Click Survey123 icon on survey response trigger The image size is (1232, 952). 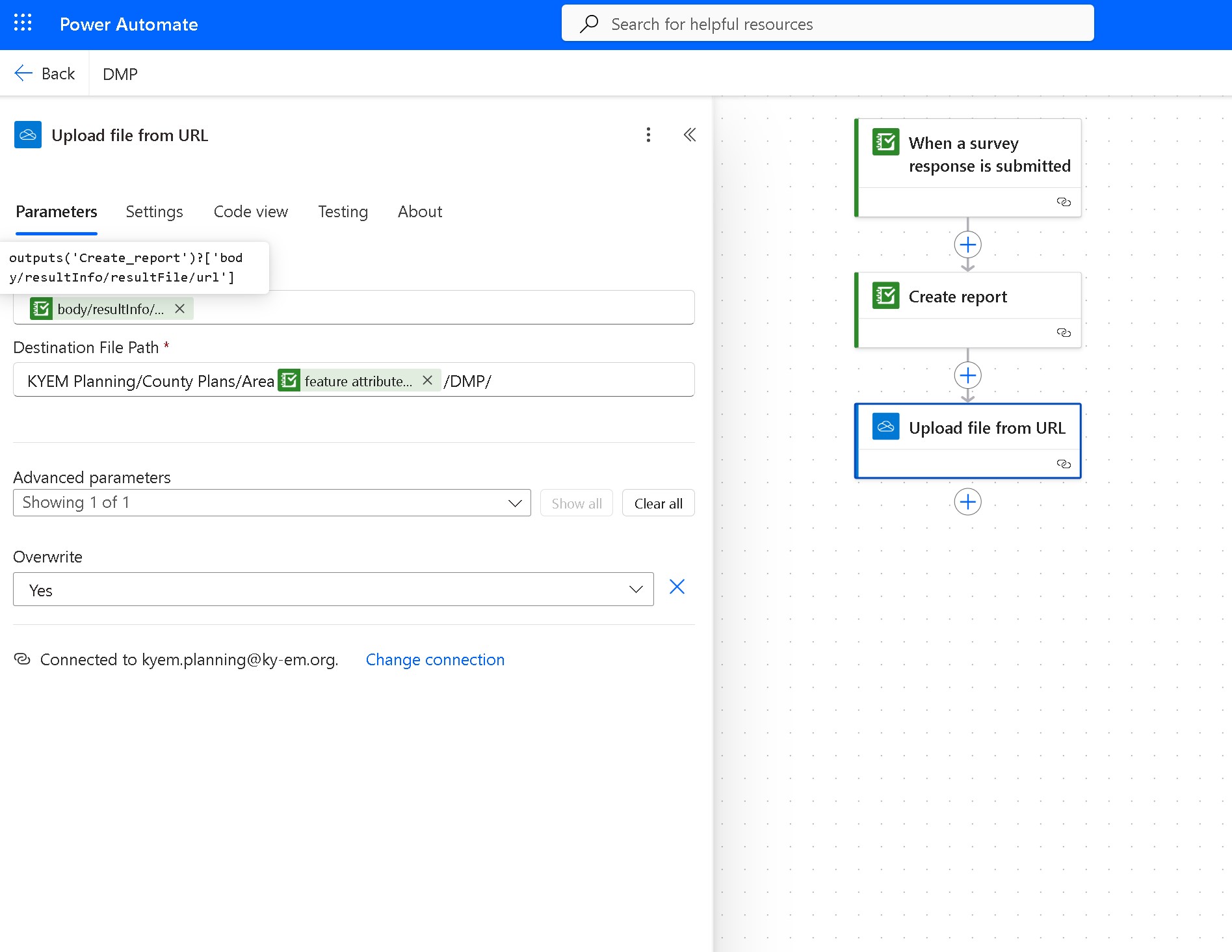point(885,142)
